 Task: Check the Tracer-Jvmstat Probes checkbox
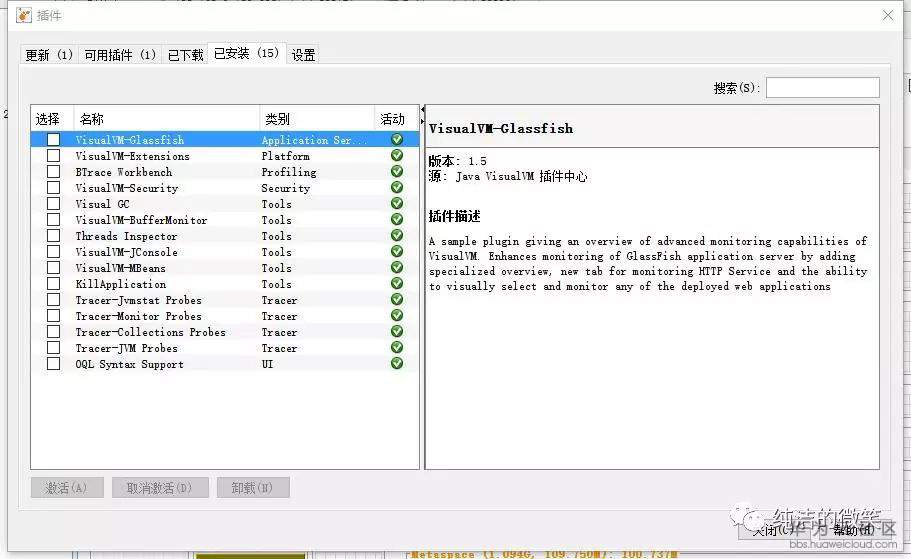tap(53, 299)
